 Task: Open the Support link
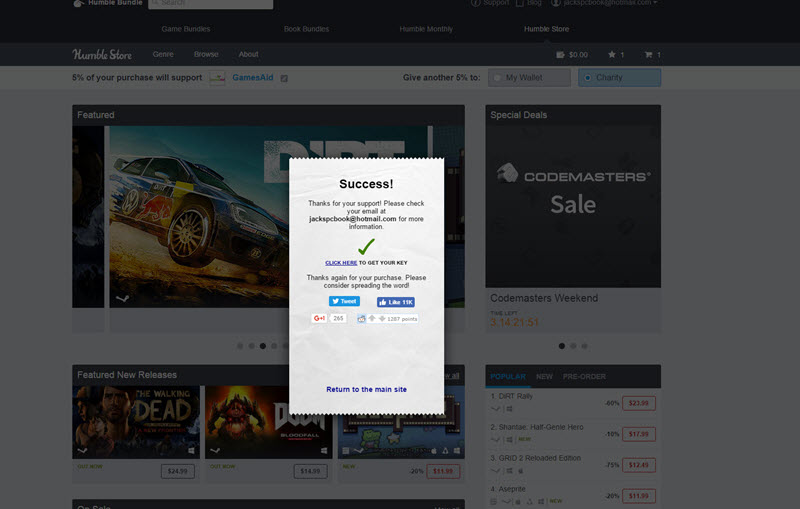[x=490, y=3]
